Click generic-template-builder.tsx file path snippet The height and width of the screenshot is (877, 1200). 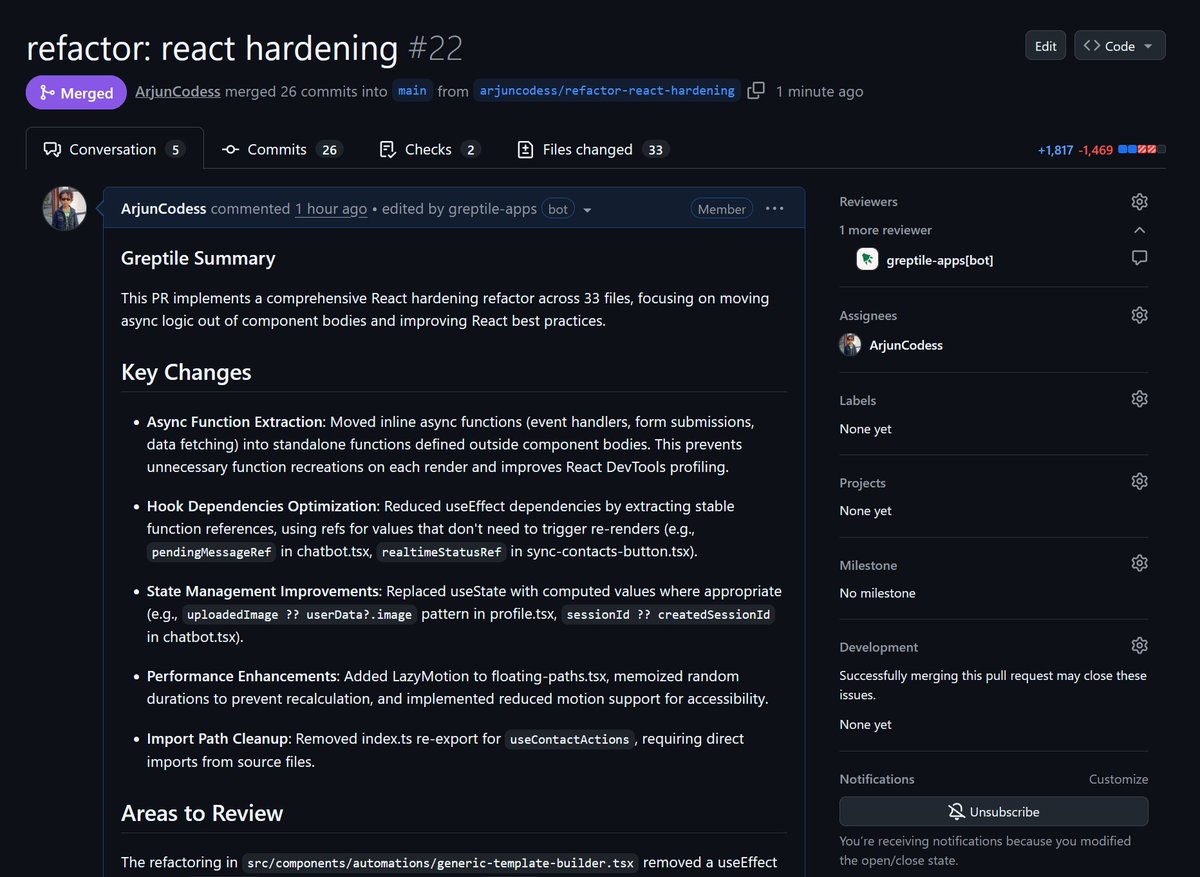click(441, 863)
